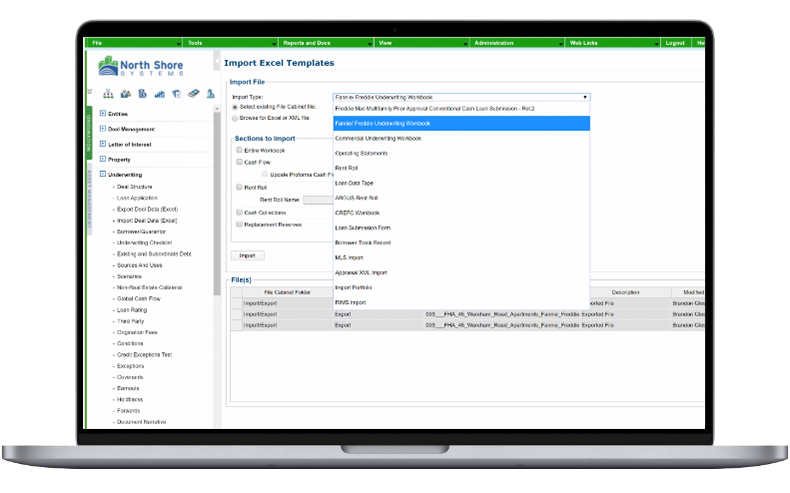
Task: Open Global Cash Flow tree item
Action: tap(139, 299)
